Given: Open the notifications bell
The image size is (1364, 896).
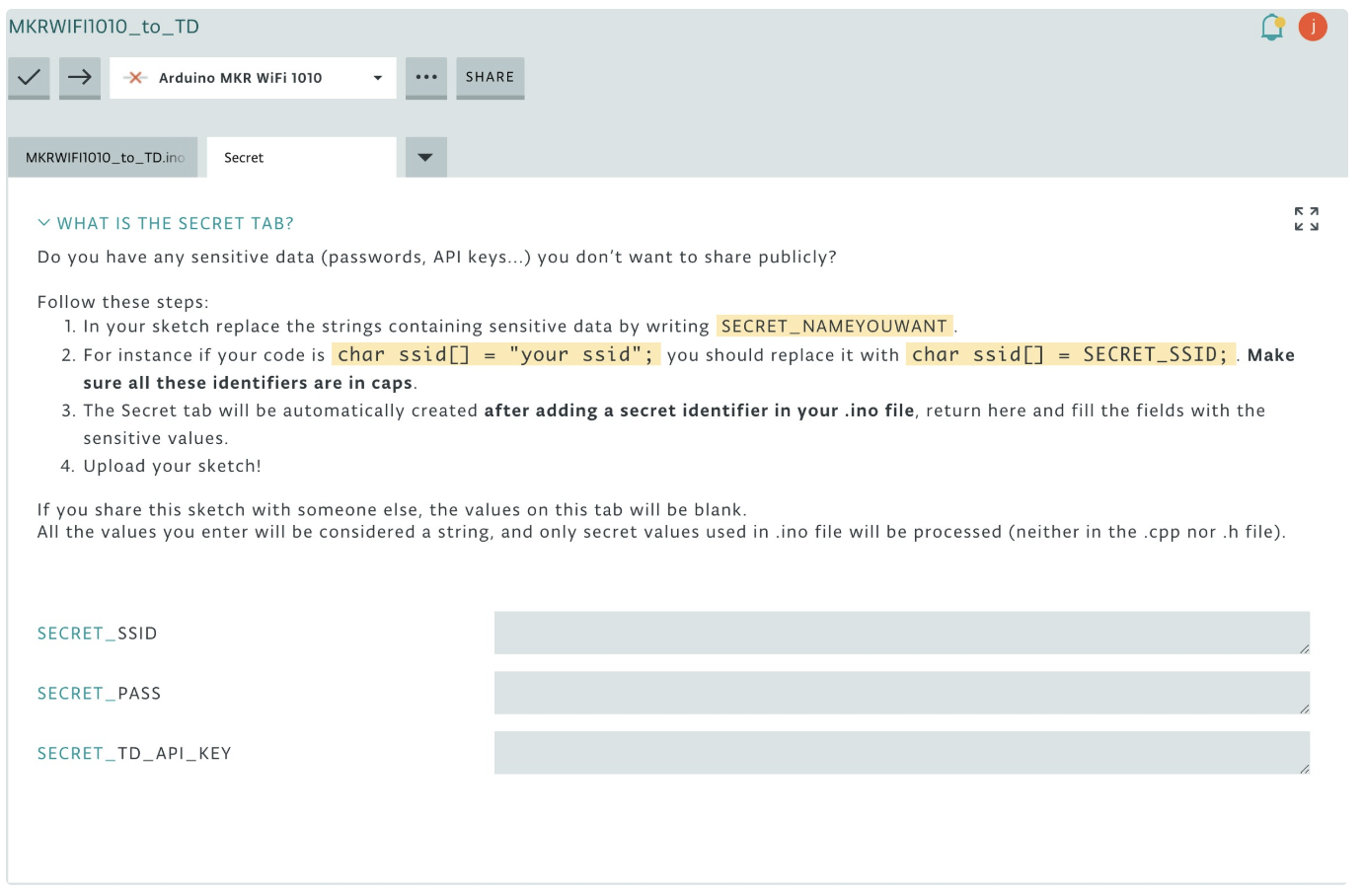Looking at the screenshot, I should (x=1272, y=28).
